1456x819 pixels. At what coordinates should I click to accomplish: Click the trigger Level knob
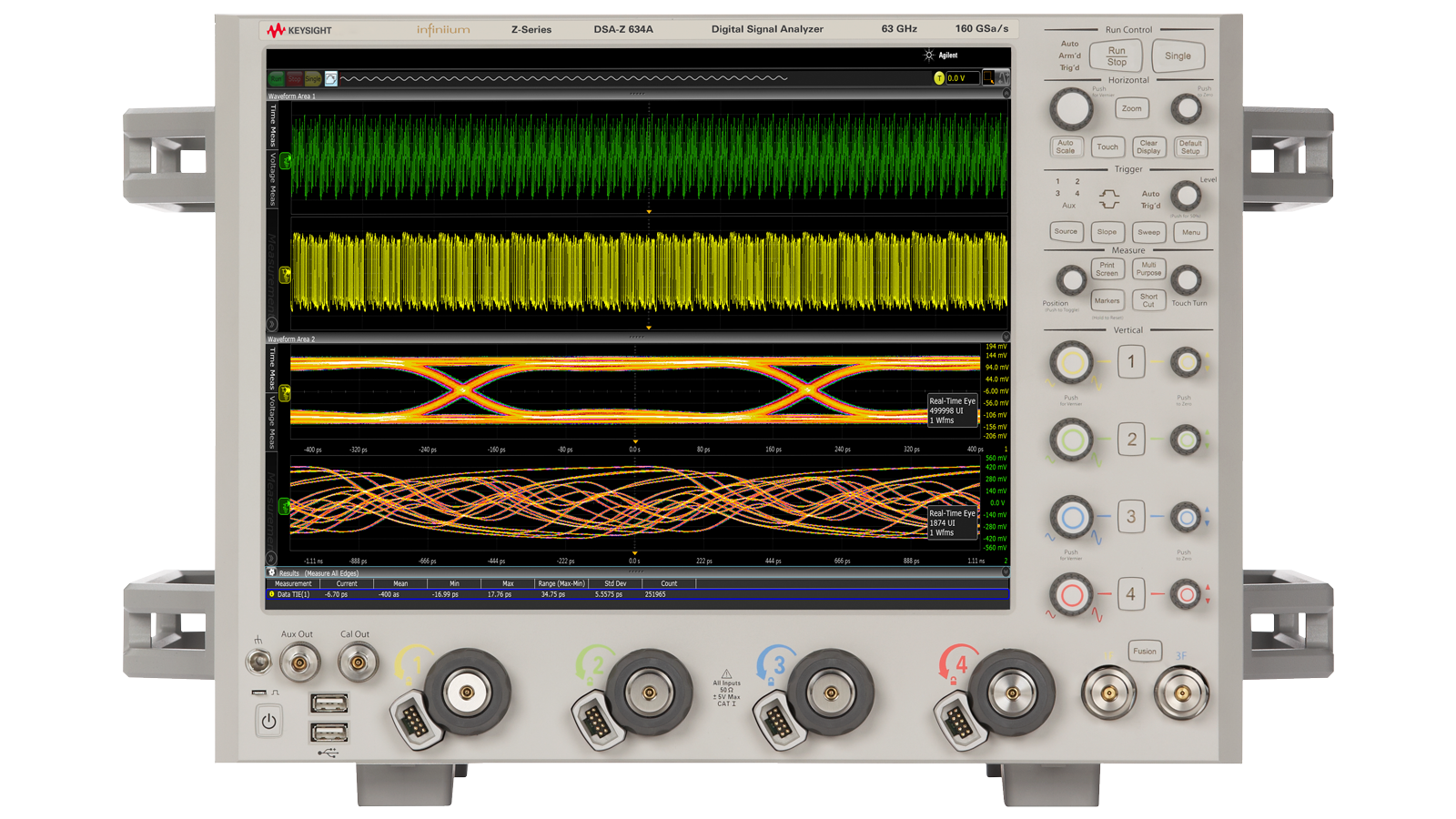click(1185, 196)
